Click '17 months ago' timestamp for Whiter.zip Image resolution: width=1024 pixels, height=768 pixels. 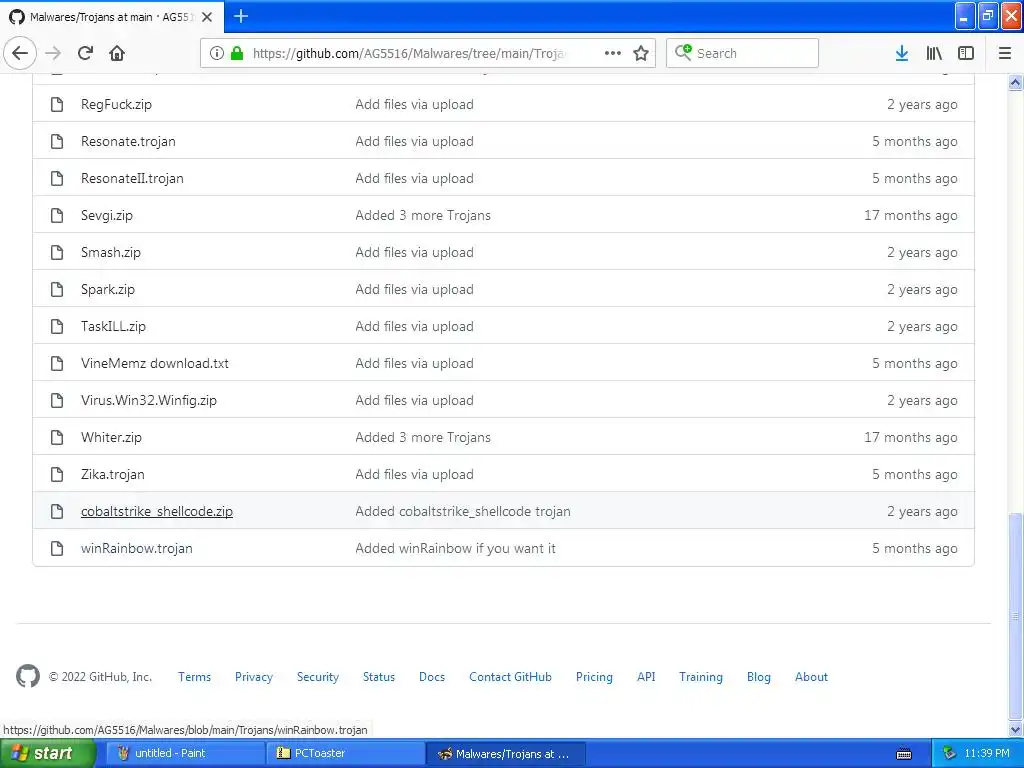(x=910, y=438)
